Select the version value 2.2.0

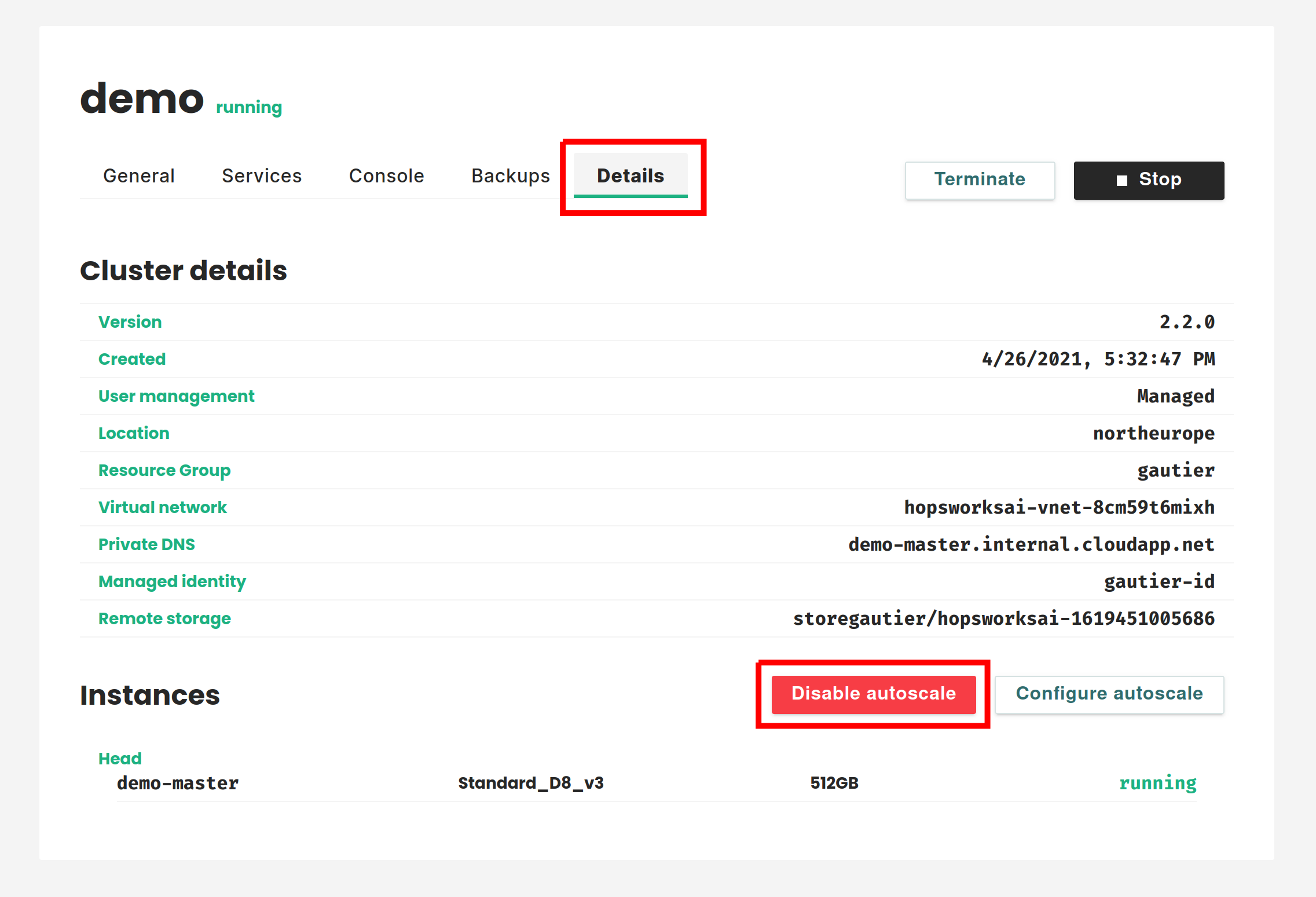[x=1186, y=322]
